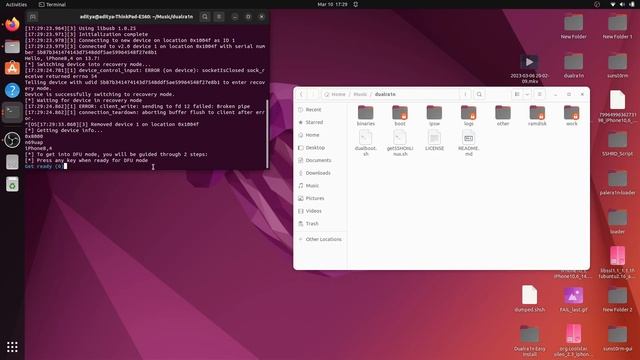Open Firefox from the dock
Viewport: 640px width, 360px height.
coord(12,24)
